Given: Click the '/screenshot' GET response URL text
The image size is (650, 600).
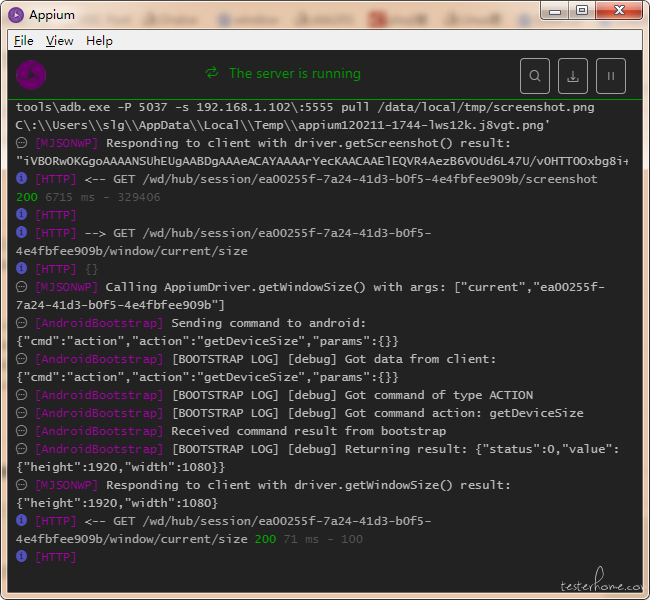Looking at the screenshot, I should click(x=370, y=179).
